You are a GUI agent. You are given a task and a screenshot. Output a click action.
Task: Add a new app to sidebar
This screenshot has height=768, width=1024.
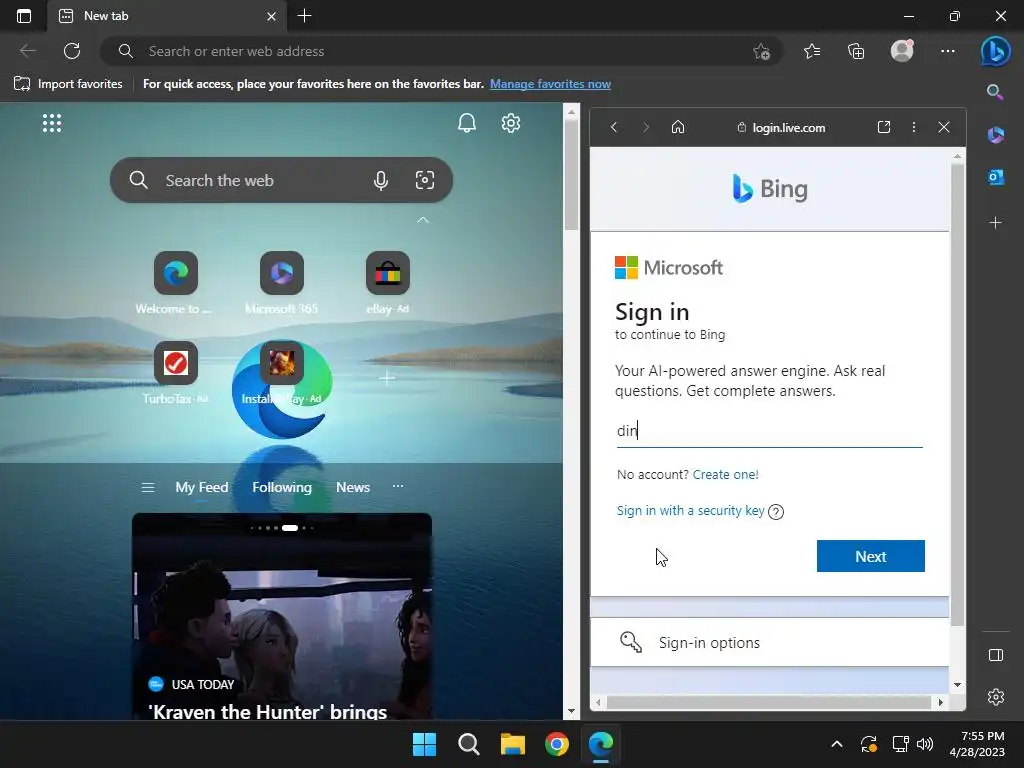[995, 223]
